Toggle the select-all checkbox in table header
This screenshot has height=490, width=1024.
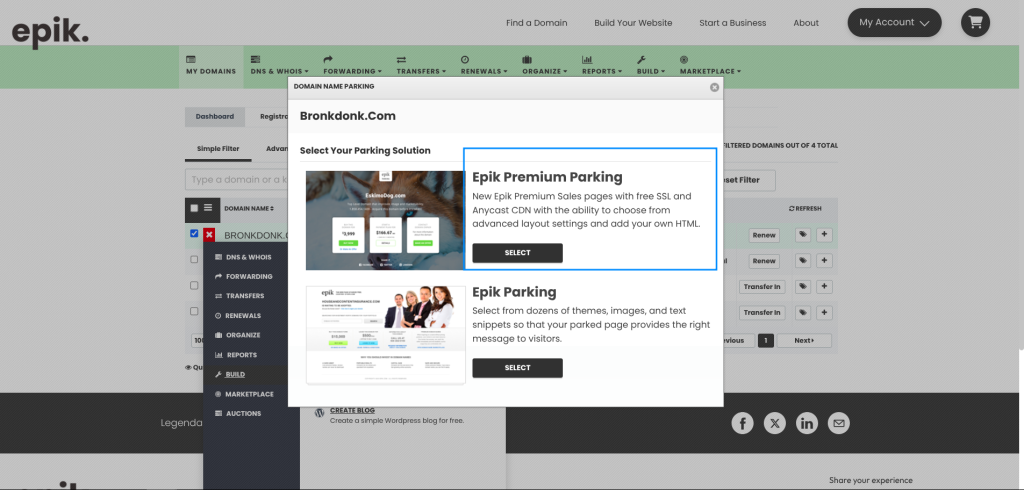194,208
